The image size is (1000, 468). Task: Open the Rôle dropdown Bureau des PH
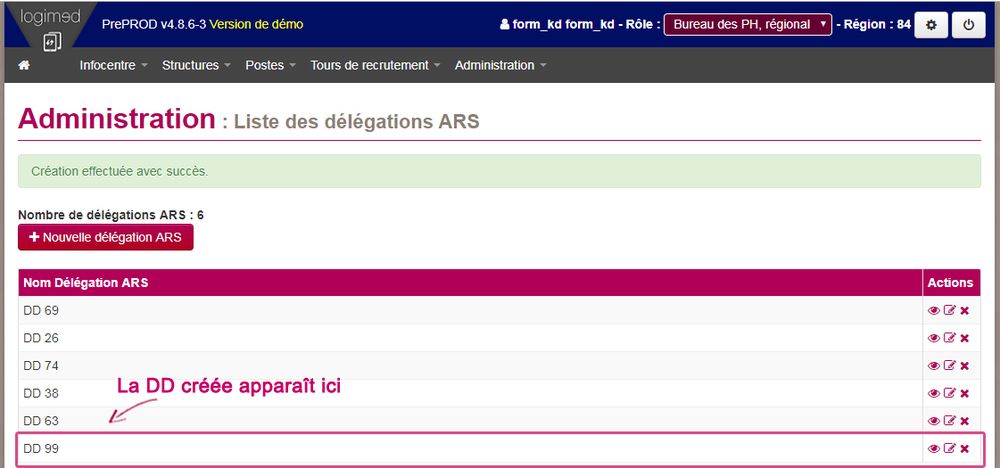747,25
